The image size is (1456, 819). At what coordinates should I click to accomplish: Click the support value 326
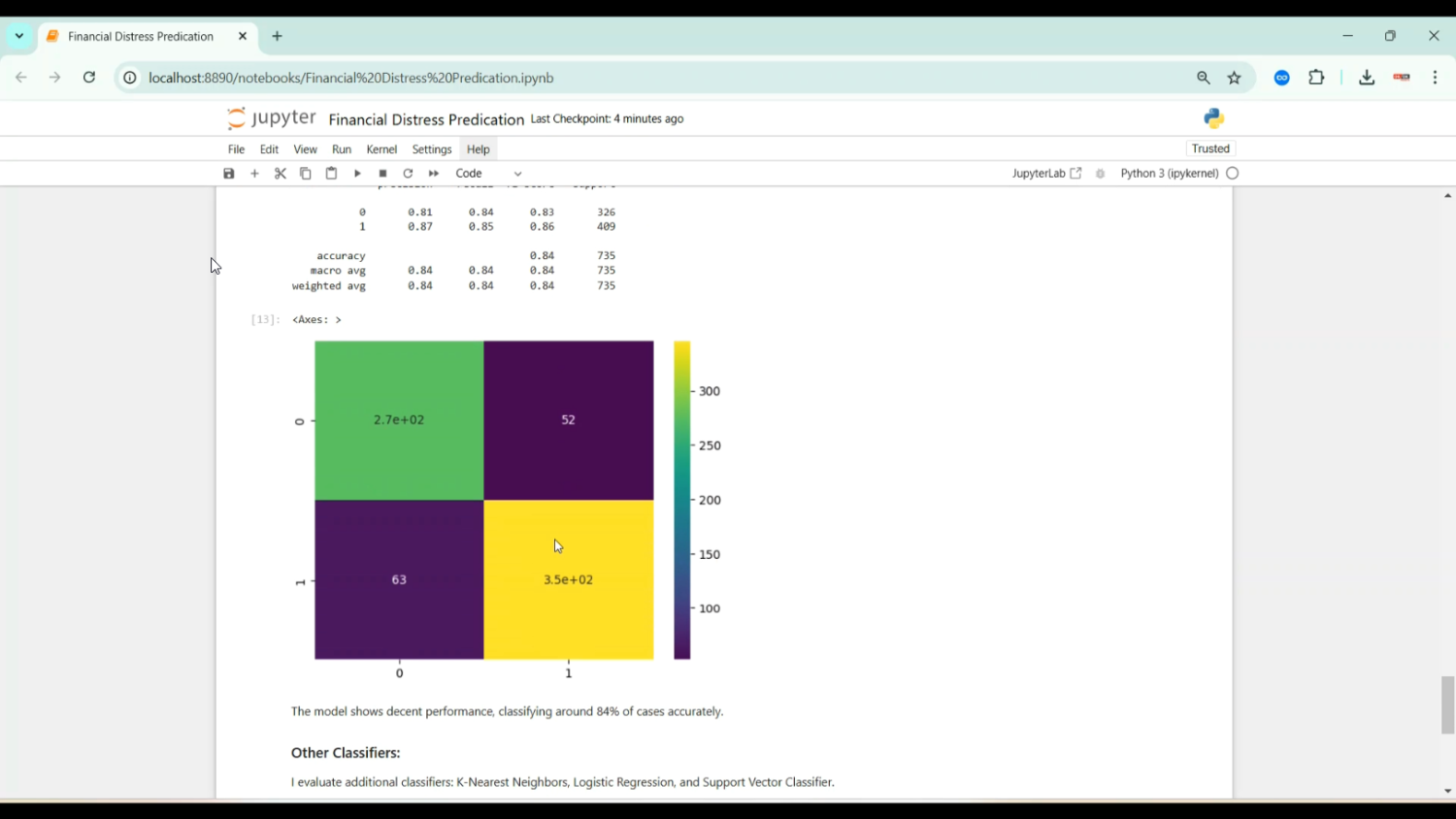[x=606, y=213]
